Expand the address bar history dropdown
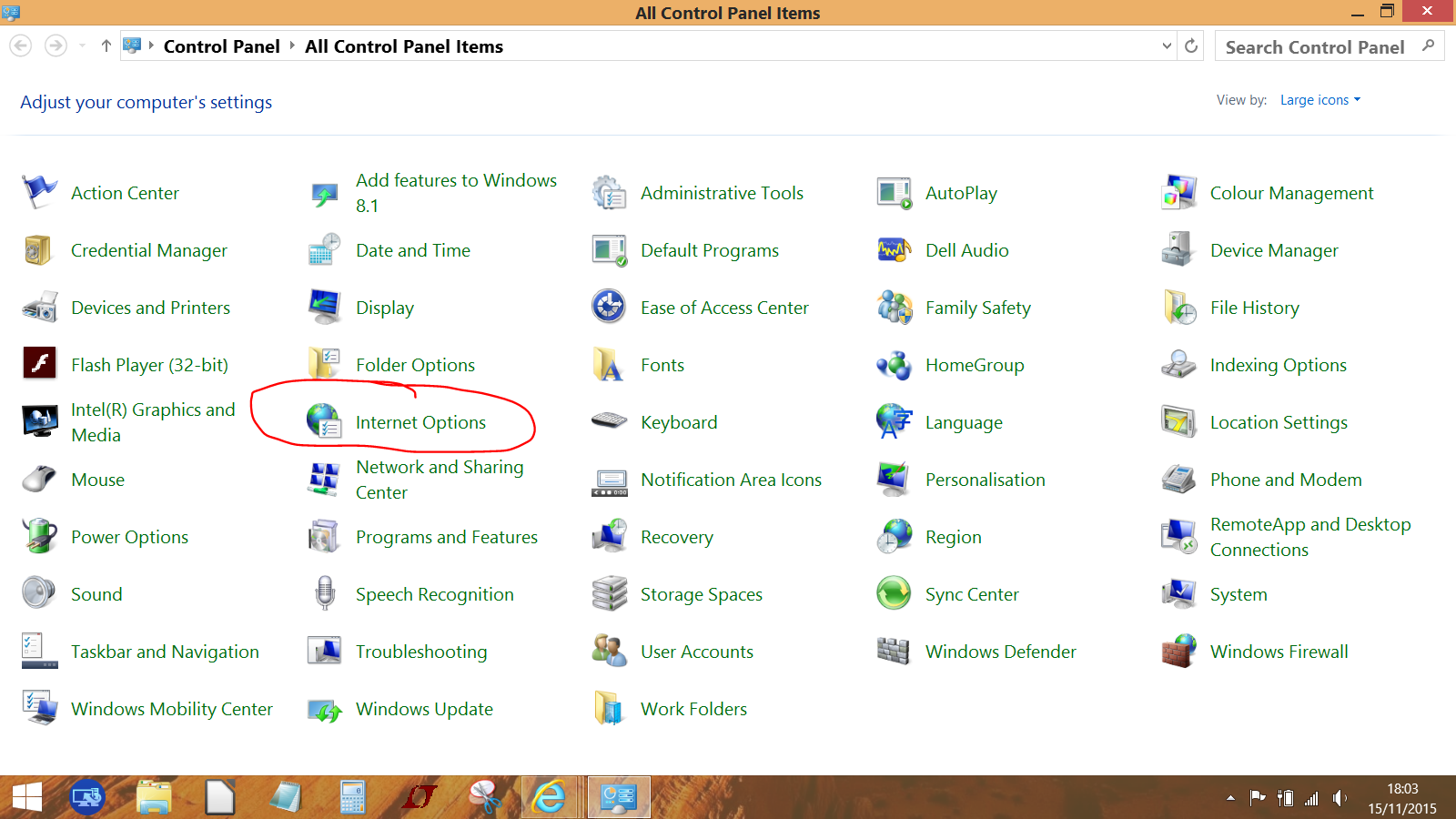This screenshot has height=819, width=1456. [1167, 46]
